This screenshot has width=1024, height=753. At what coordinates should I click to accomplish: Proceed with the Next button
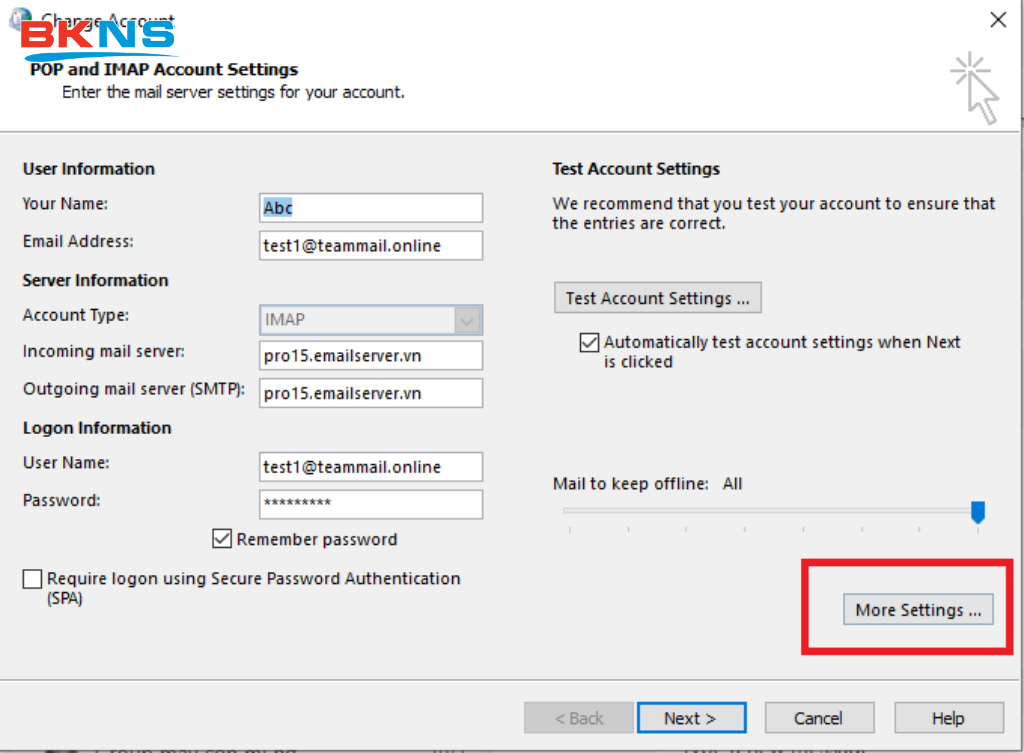click(690, 718)
